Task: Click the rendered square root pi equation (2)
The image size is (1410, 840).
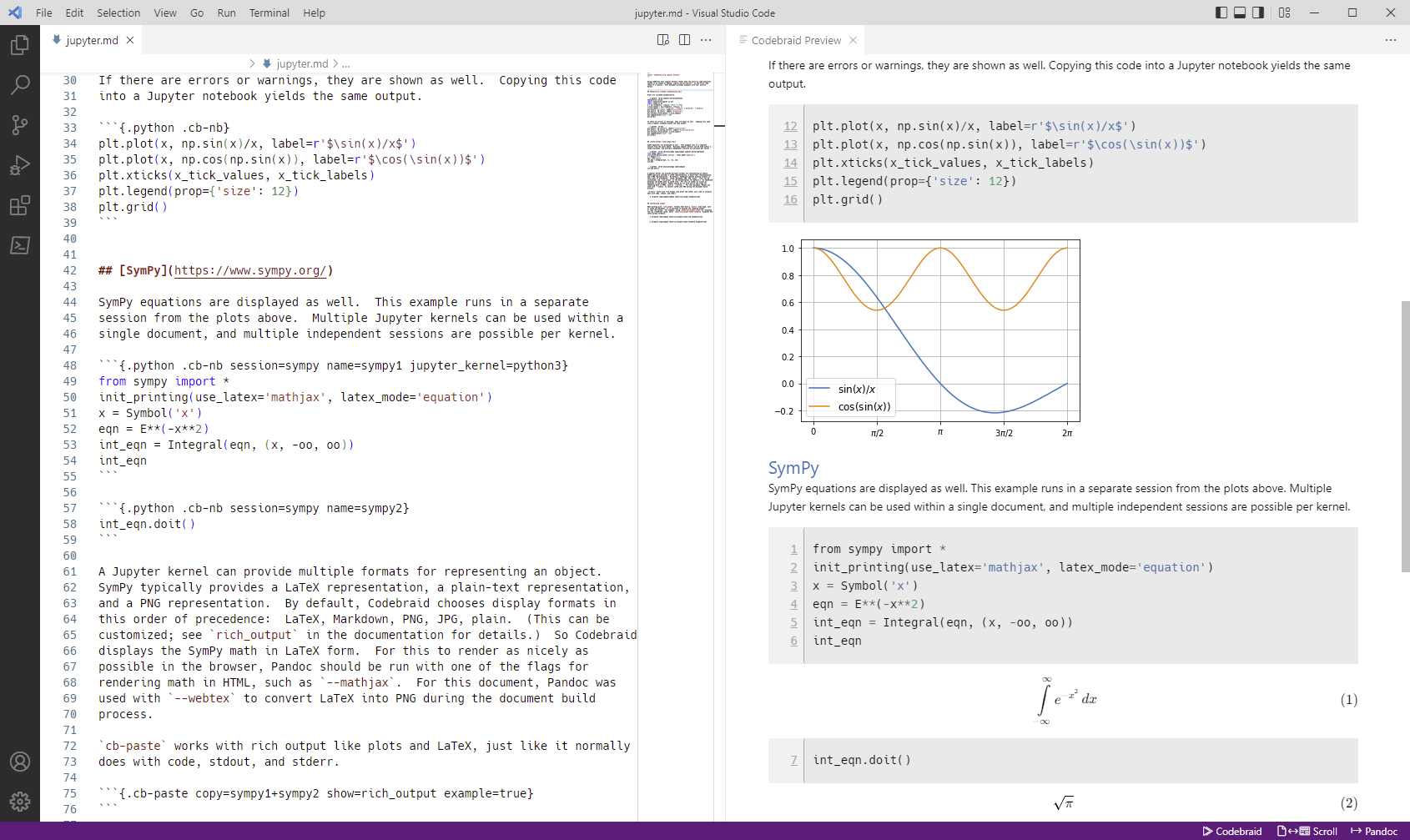Action: tap(1064, 802)
